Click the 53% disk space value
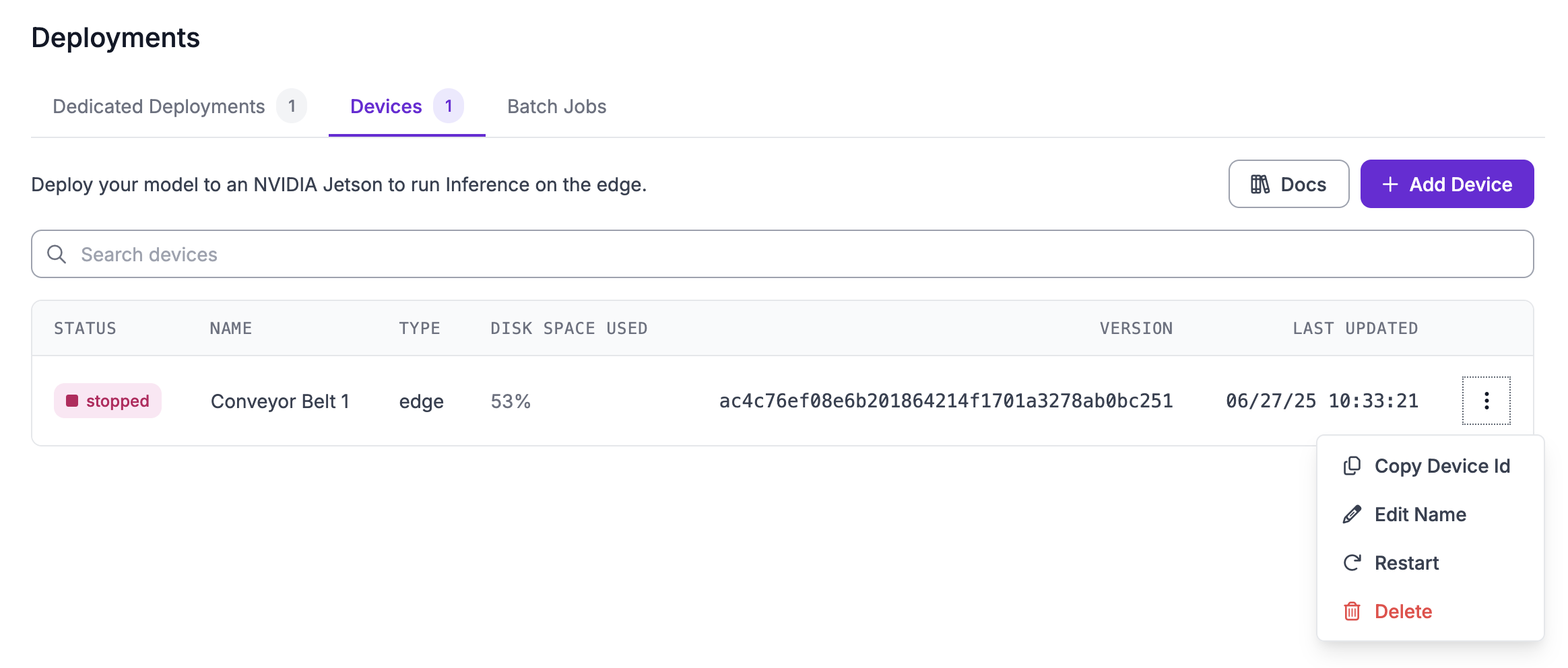This screenshot has height=668, width=1568. click(510, 401)
